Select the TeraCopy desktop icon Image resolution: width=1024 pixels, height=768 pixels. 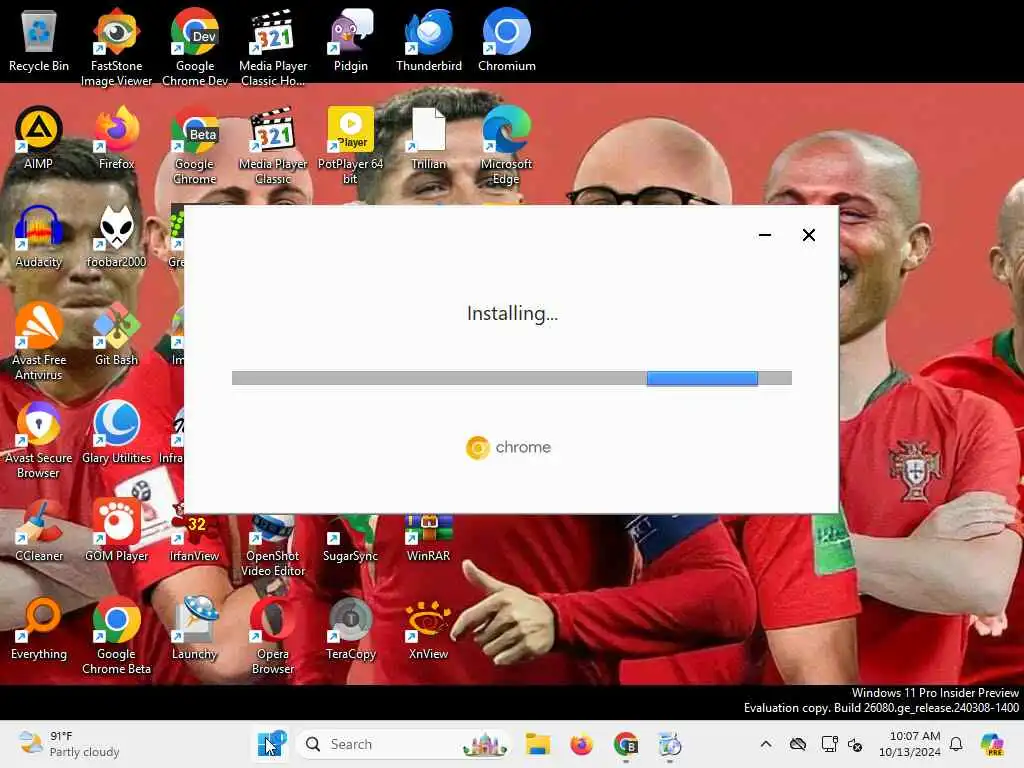pyautogui.click(x=351, y=628)
